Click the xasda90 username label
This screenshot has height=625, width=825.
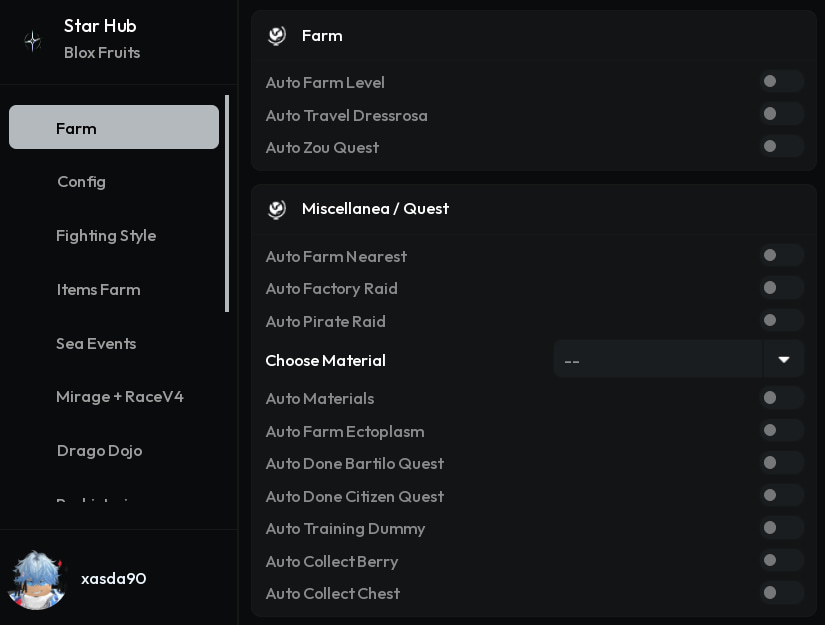[114, 579]
